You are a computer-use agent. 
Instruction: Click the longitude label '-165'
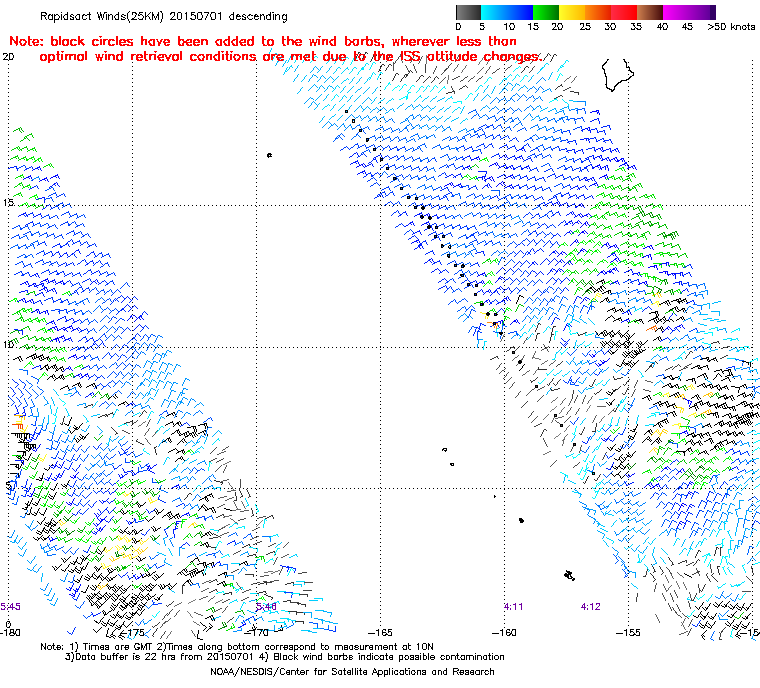tap(380, 633)
